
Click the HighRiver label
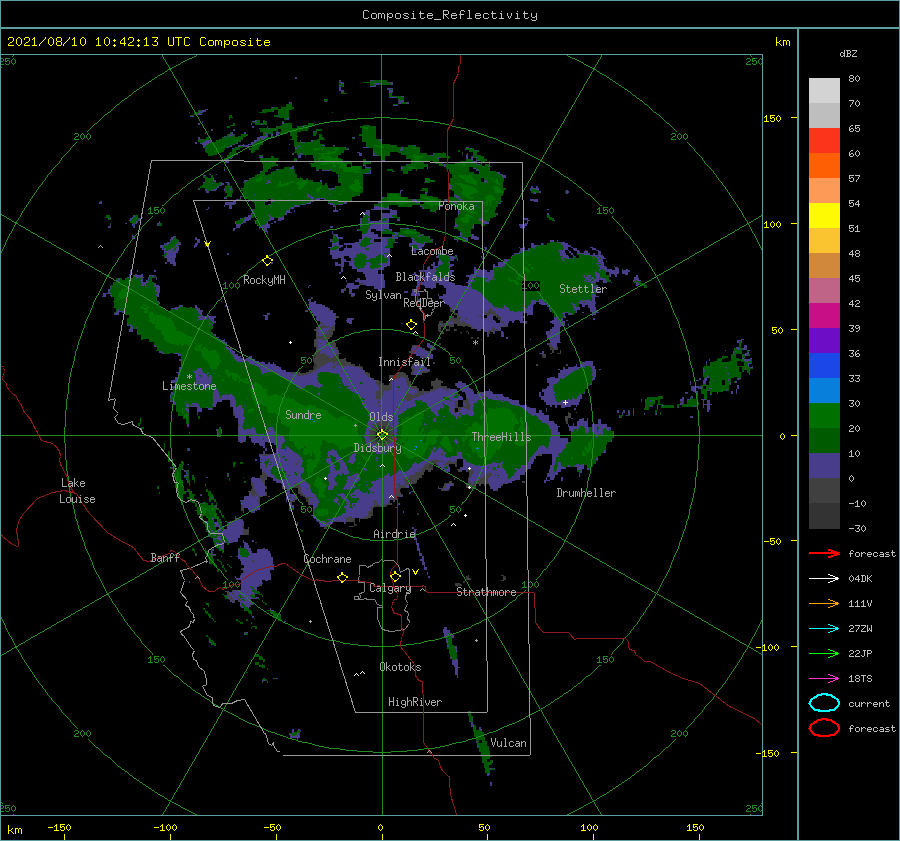tap(415, 702)
